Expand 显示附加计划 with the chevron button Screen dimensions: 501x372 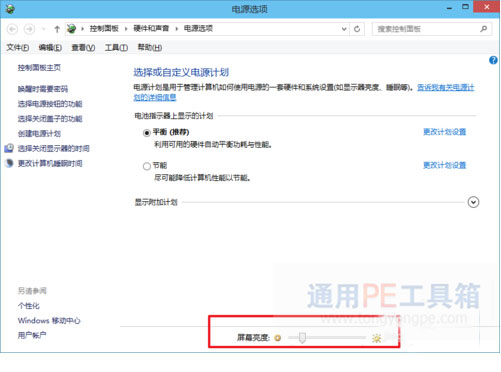click(473, 202)
